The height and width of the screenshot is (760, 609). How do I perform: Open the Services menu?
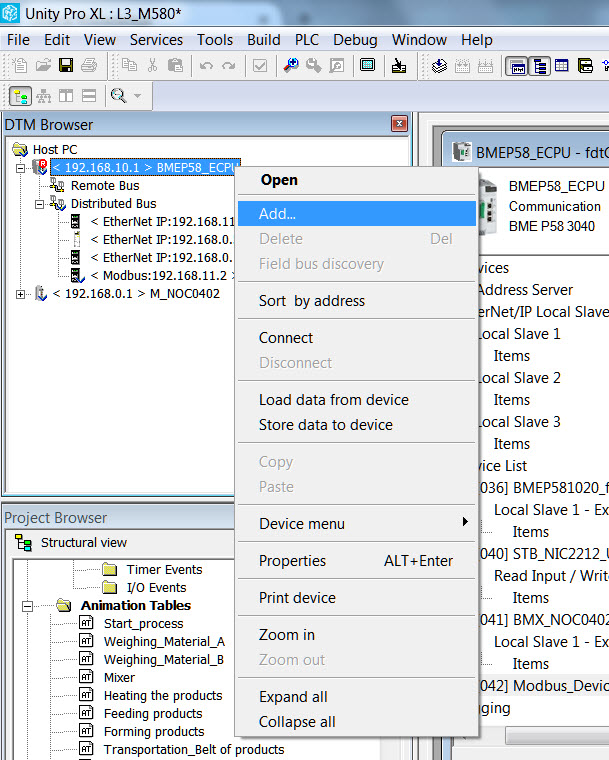point(156,40)
